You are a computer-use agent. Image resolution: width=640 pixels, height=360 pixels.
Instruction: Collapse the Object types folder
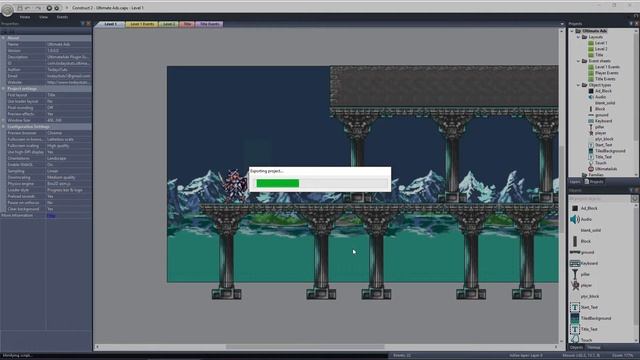pyautogui.click(x=578, y=85)
